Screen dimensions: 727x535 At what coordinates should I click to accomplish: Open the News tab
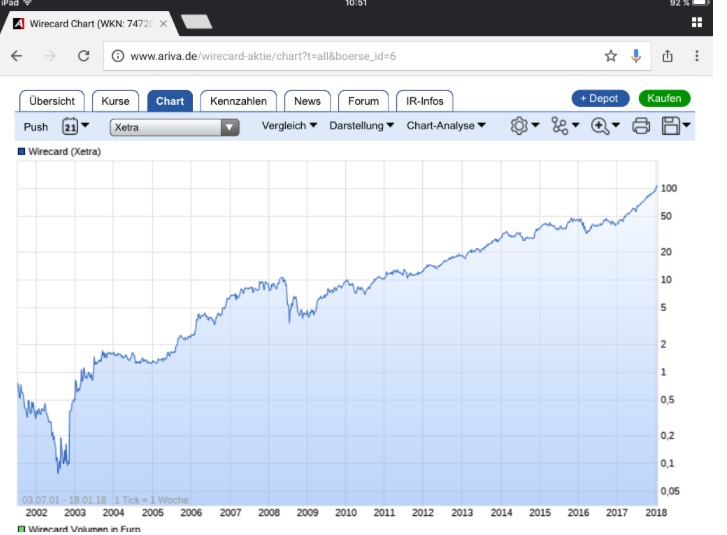[x=307, y=101]
